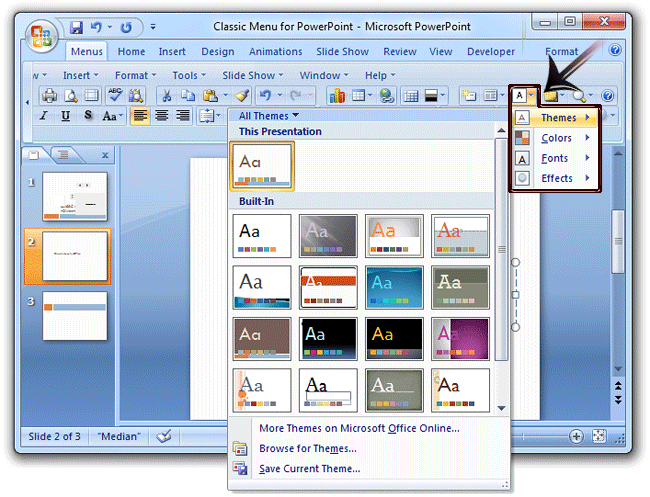The height and width of the screenshot is (497, 650).
Task: Click the Office orb button
Action: click(41, 36)
